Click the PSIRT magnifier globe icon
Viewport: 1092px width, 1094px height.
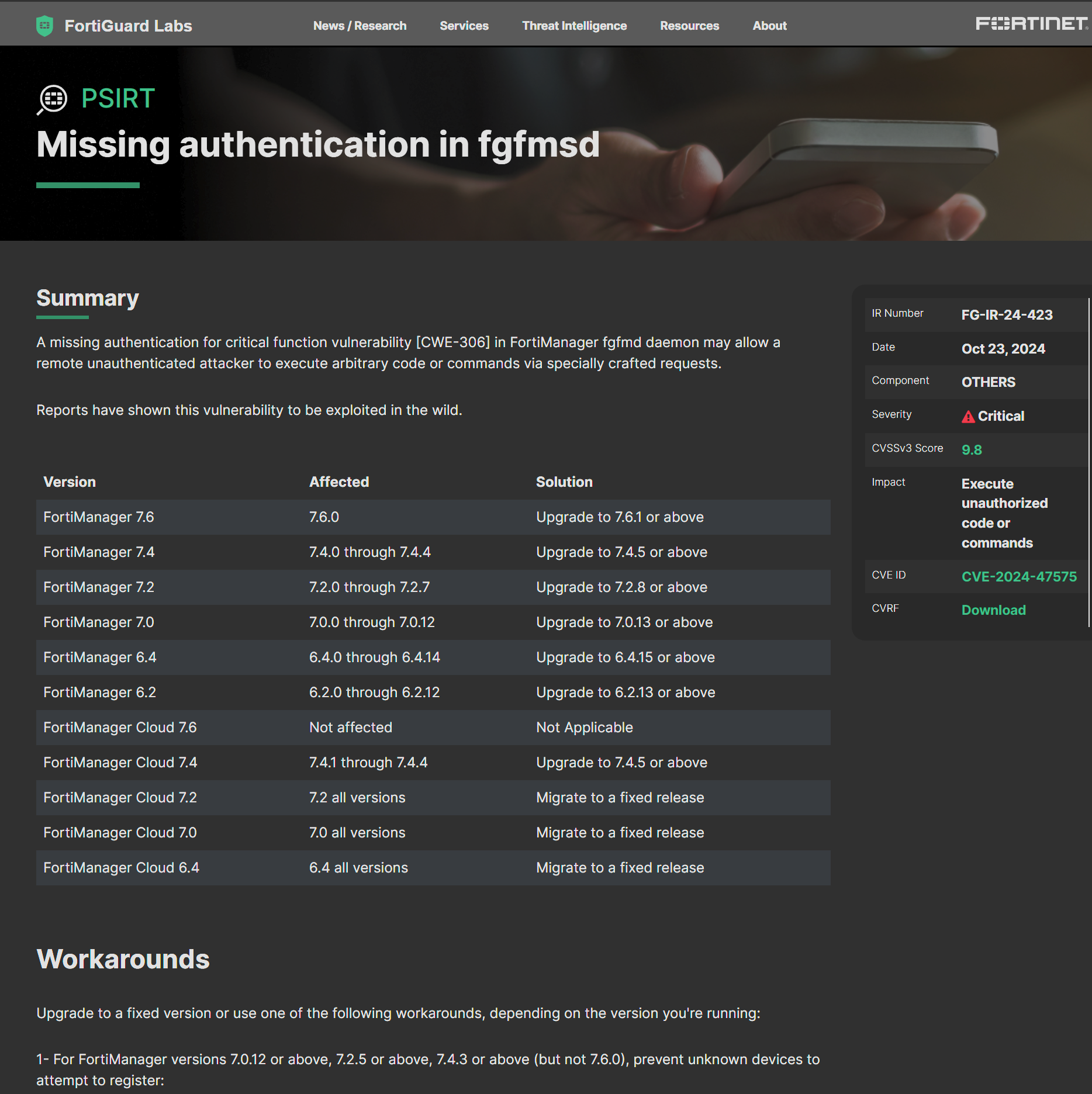52,99
